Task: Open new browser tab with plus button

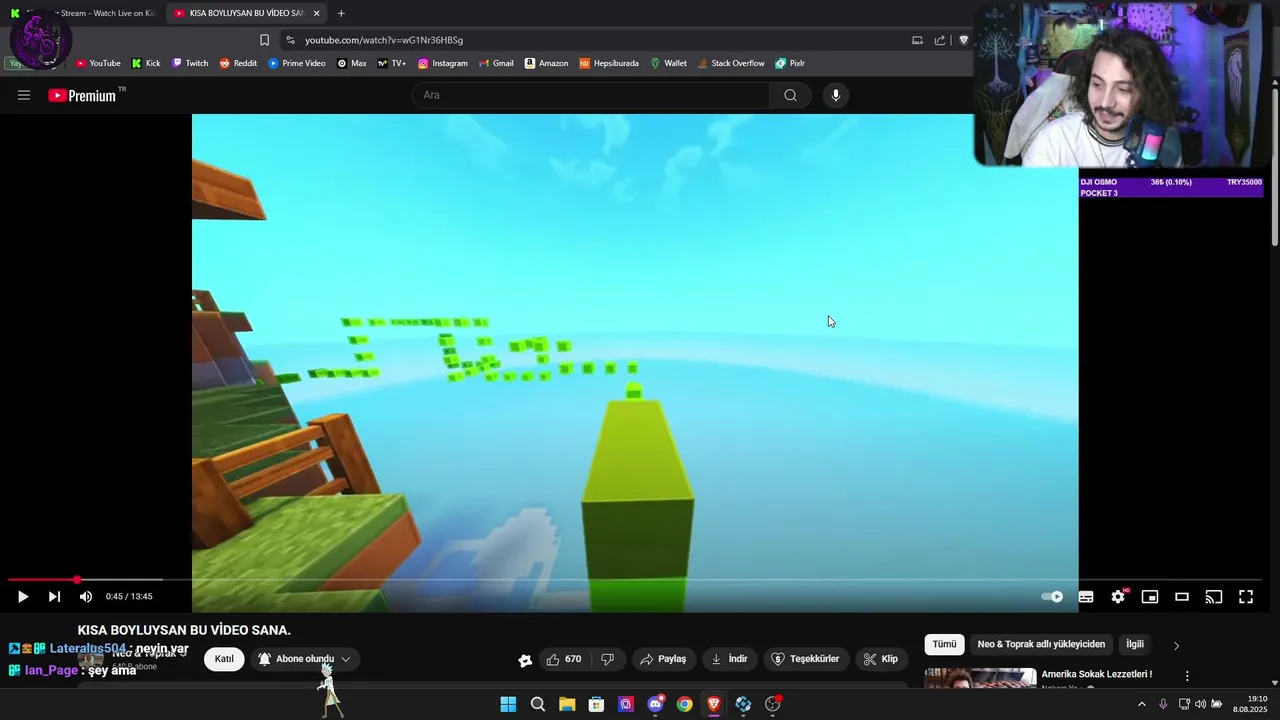Action: 341,13
